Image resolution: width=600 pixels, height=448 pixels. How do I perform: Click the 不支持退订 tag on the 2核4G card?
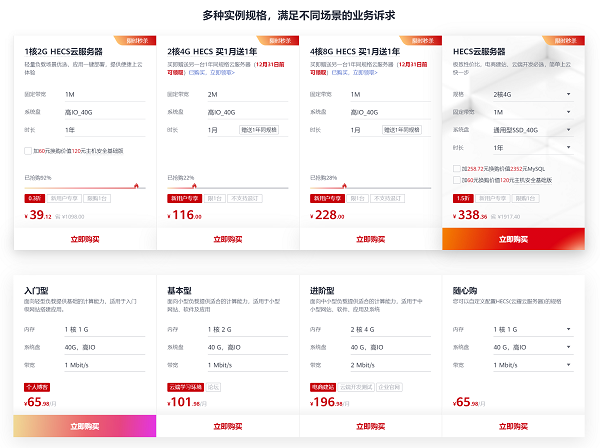[245, 198]
